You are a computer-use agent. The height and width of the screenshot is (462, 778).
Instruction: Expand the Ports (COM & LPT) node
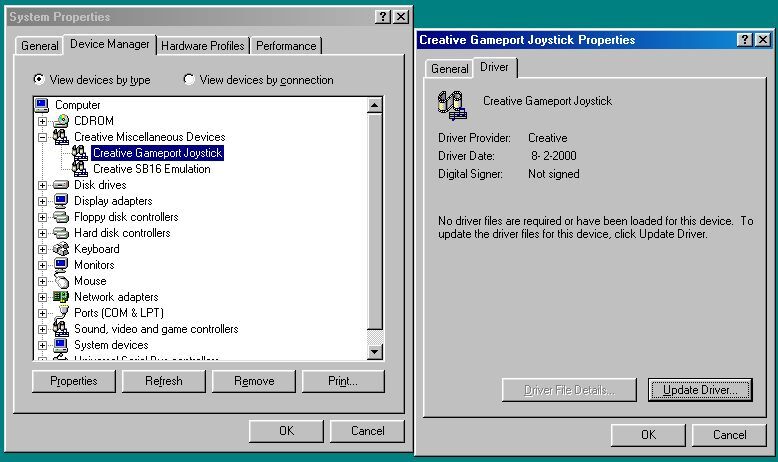click(x=43, y=313)
